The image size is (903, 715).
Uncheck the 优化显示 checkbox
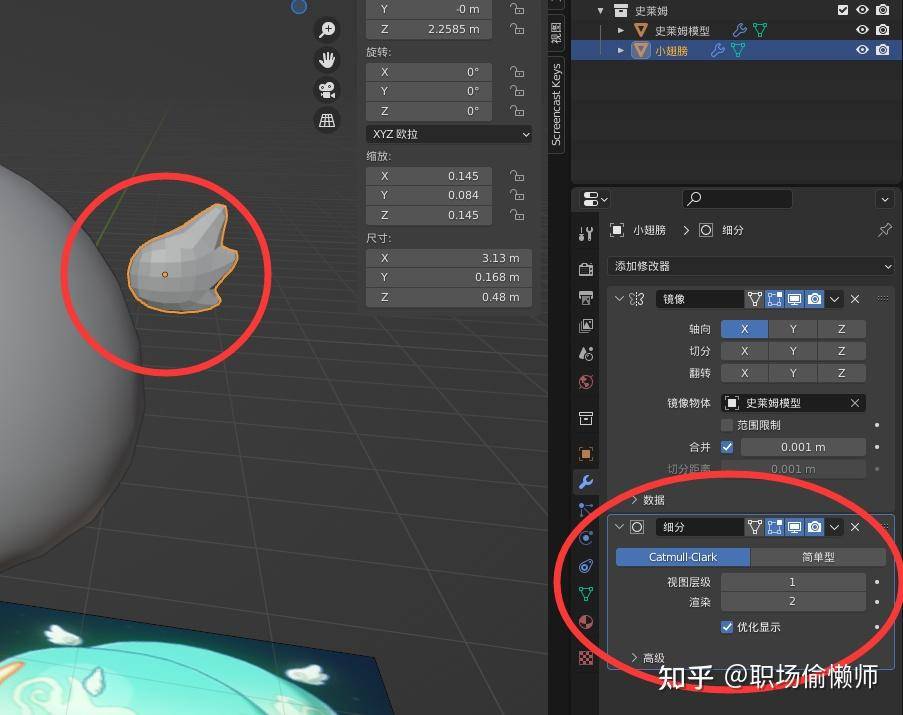[727, 627]
